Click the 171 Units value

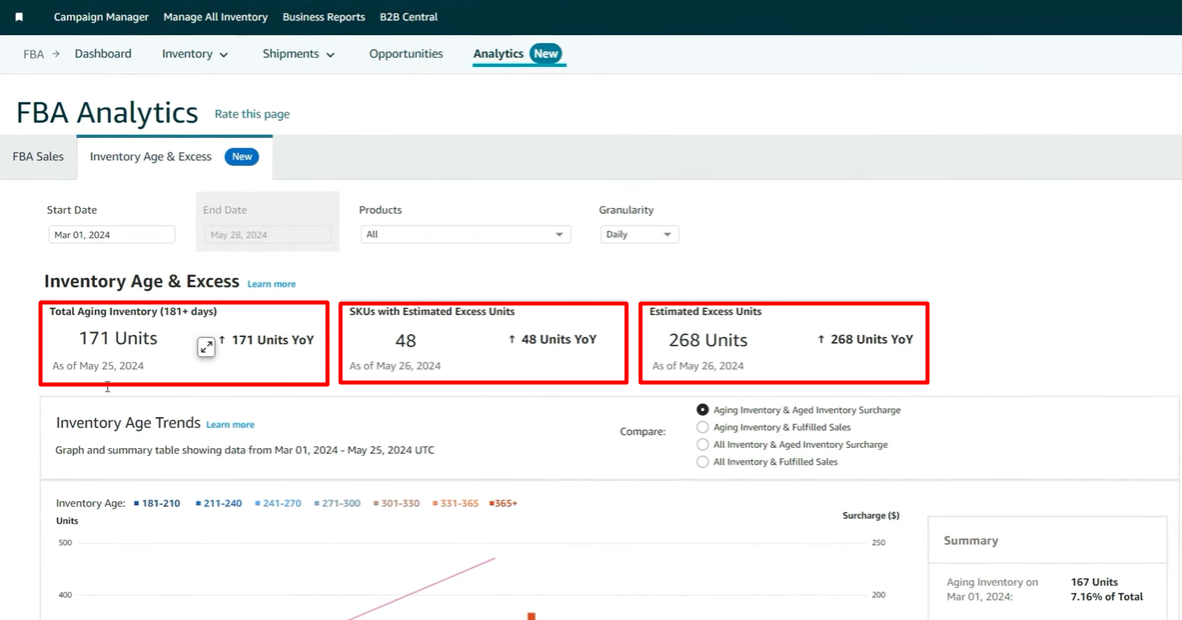click(118, 339)
